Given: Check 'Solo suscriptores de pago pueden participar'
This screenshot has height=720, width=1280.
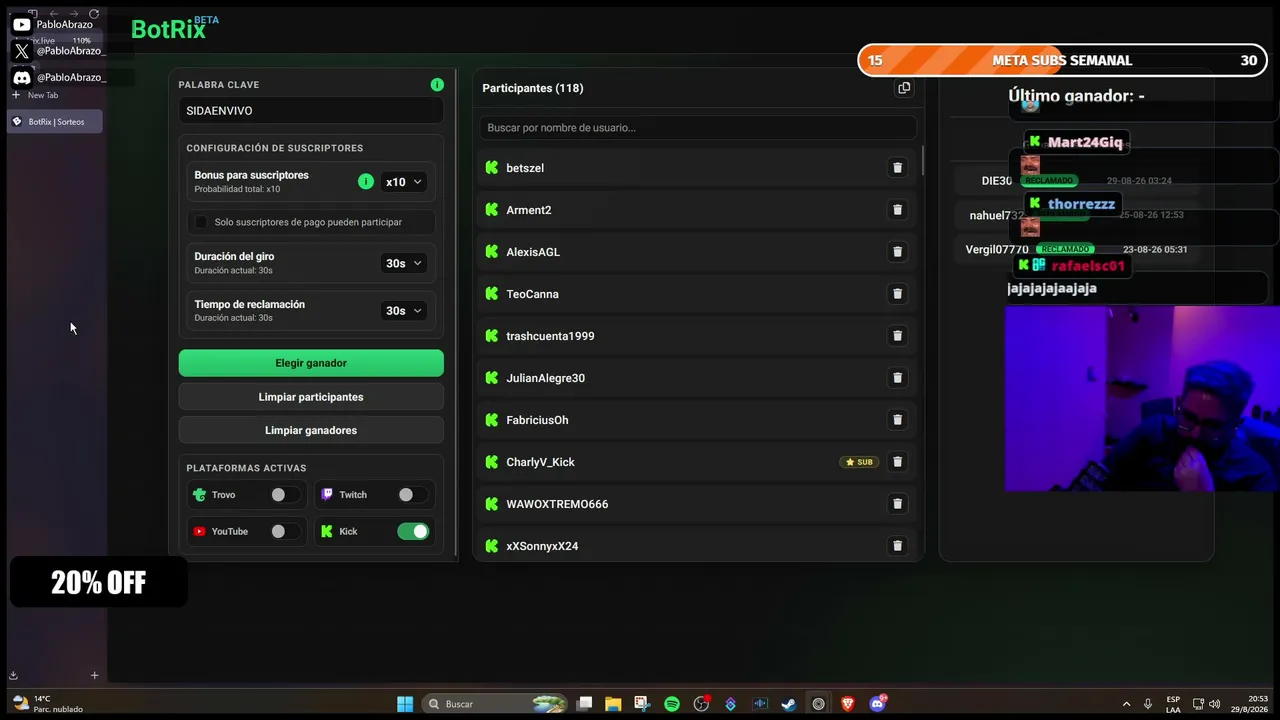Looking at the screenshot, I should (x=201, y=222).
